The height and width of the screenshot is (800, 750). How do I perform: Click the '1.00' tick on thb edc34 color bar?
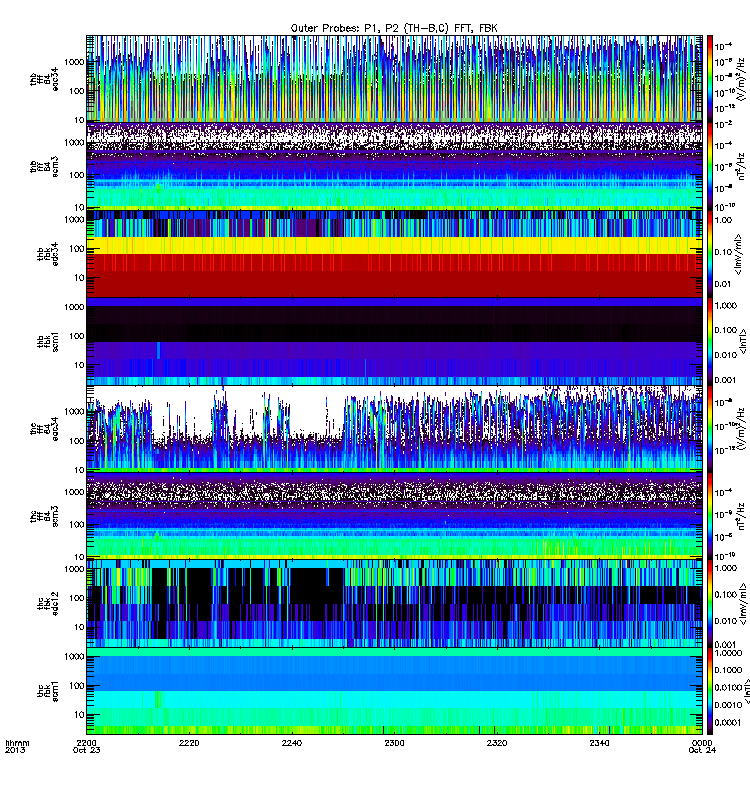tap(723, 220)
